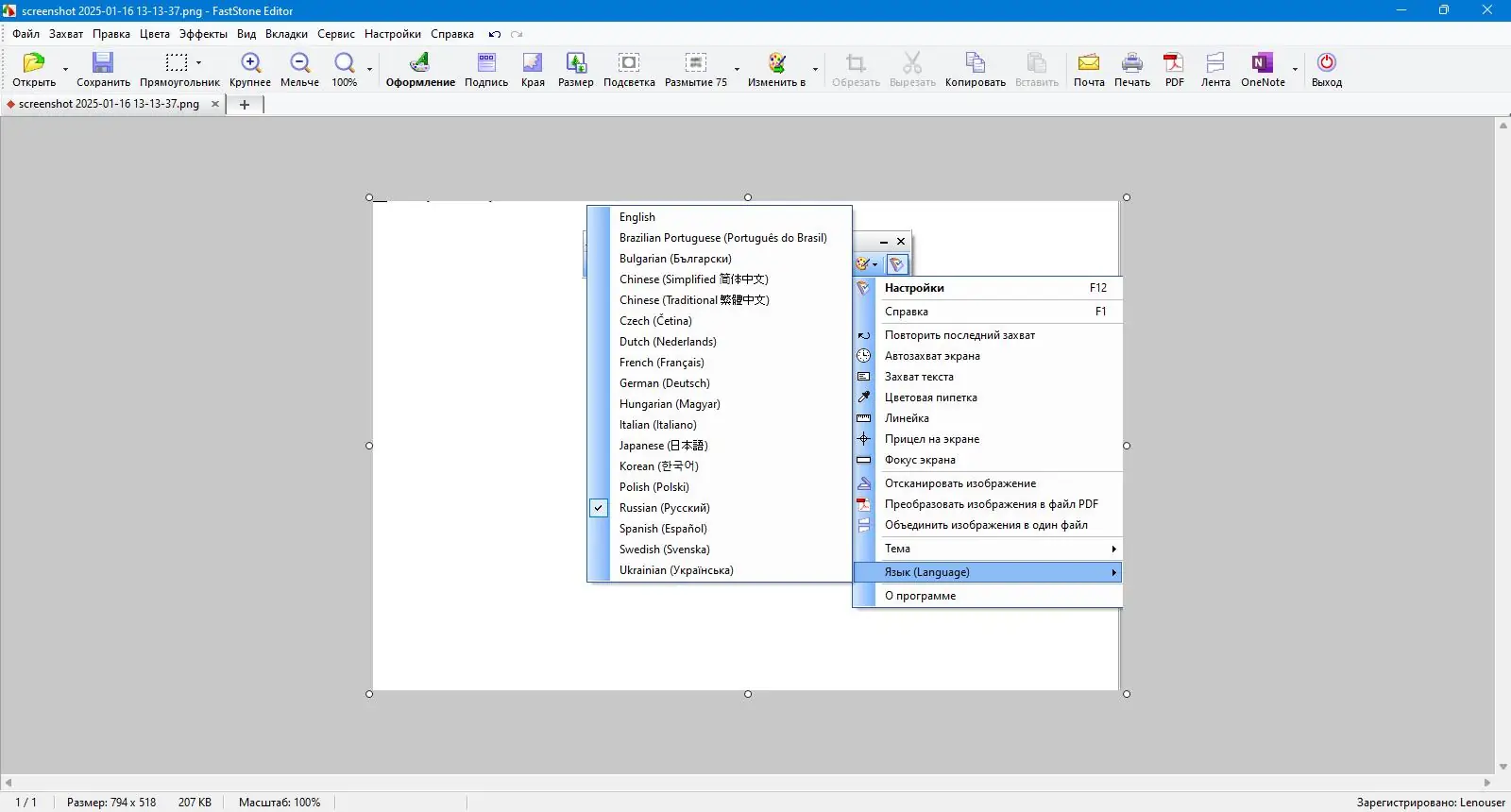Open the Вкладки menu
Screen dimensions: 1511x812
(x=286, y=34)
